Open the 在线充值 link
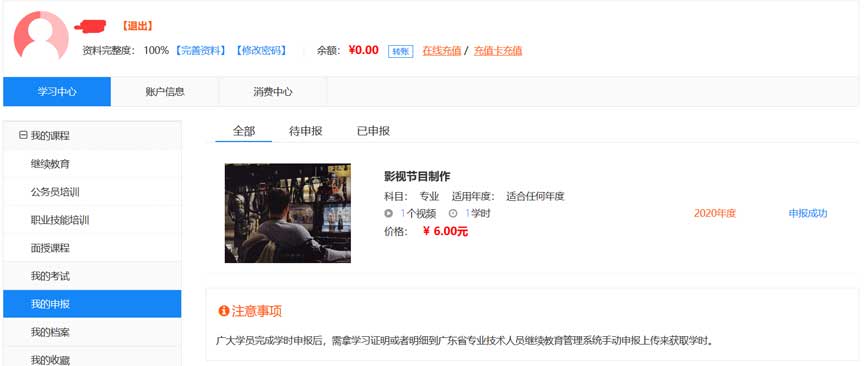 [x=442, y=51]
